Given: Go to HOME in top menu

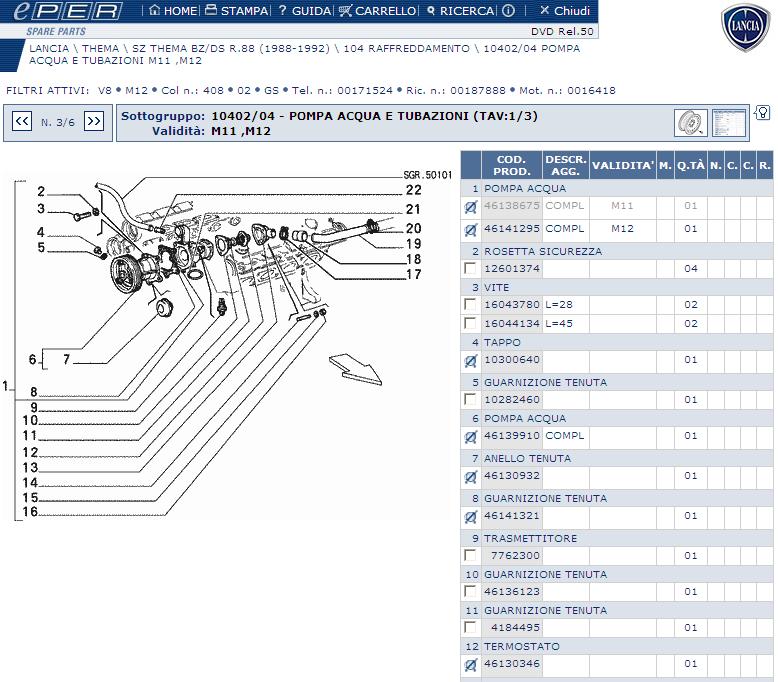Looking at the screenshot, I should tap(173, 10).
